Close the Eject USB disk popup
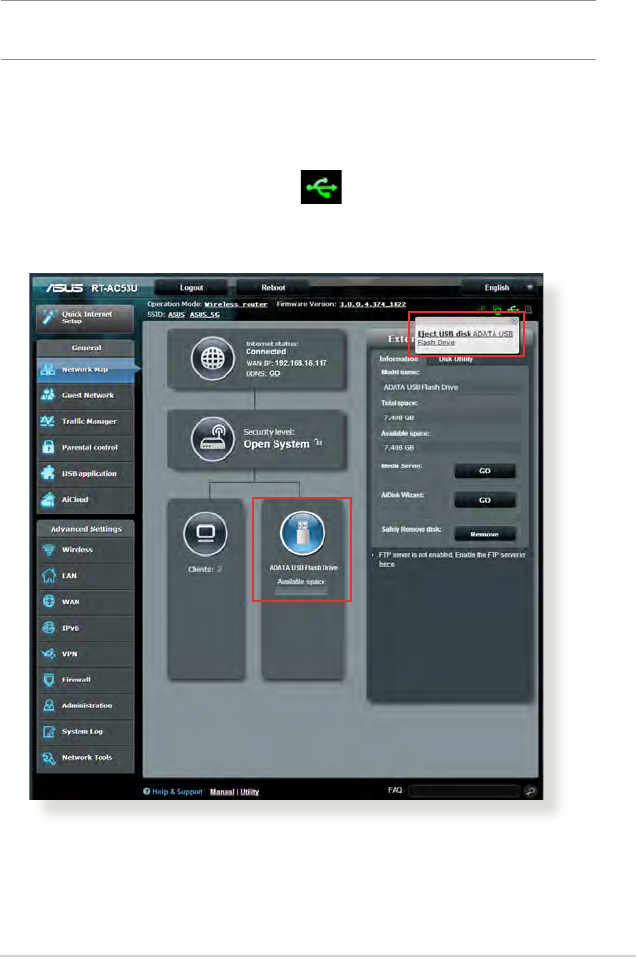Image resolution: width=636 pixels, height=957 pixels. click(515, 320)
